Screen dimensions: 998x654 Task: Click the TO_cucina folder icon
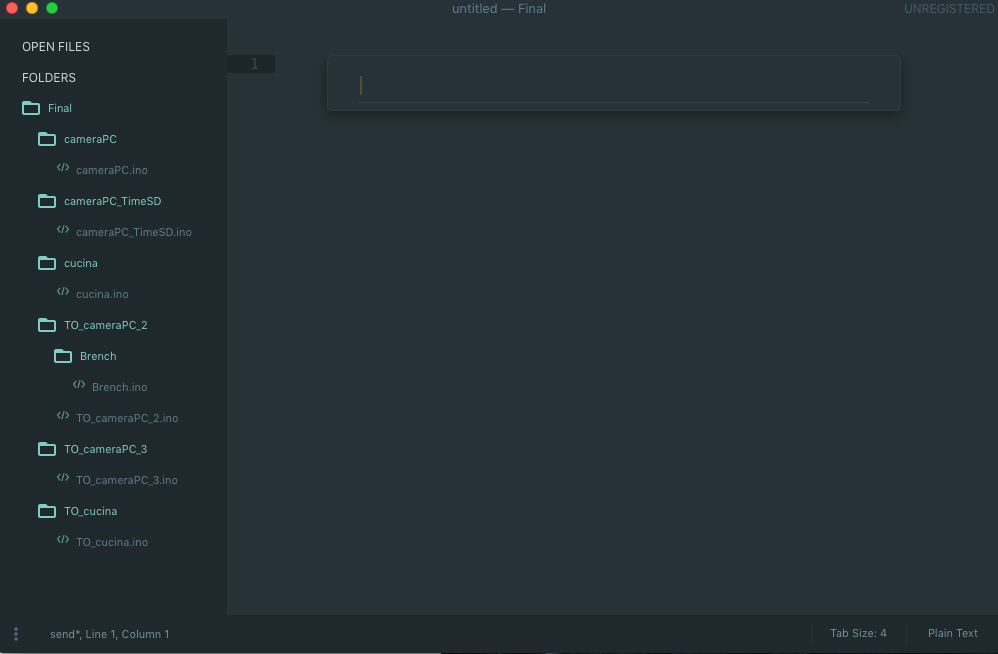[47, 511]
